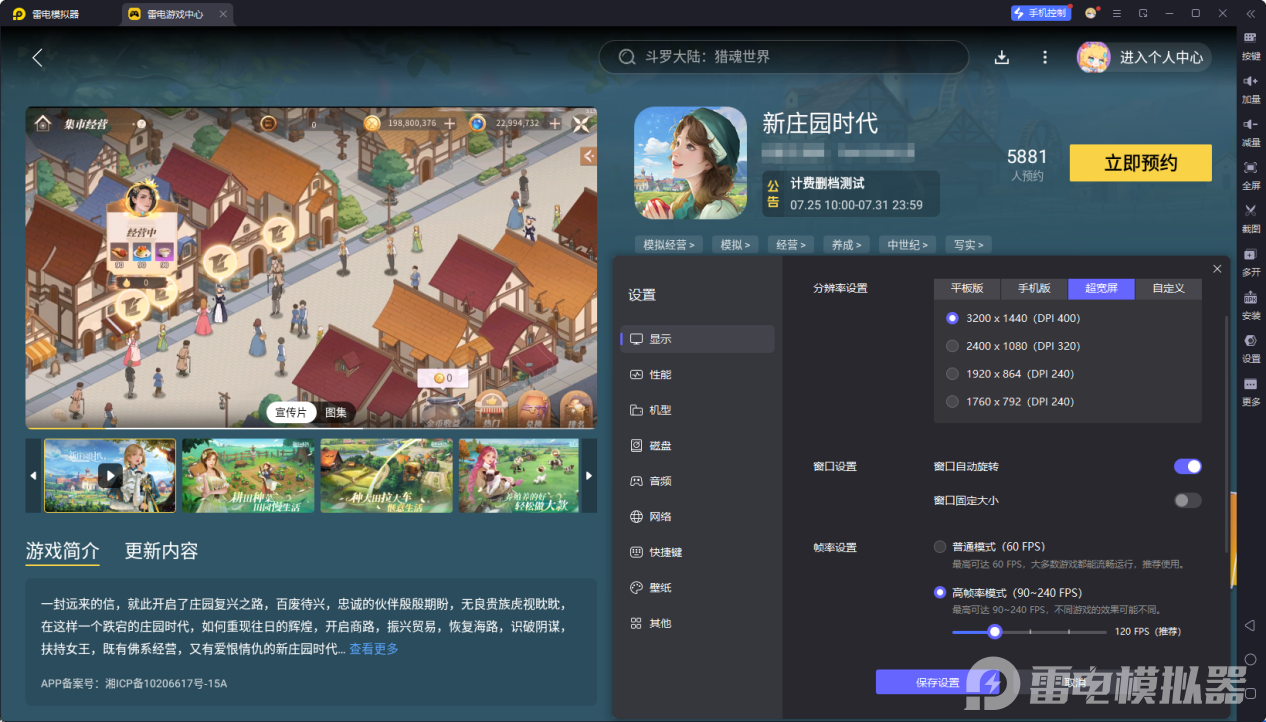The width and height of the screenshot is (1266, 722).
Task: Switch to 自定义 resolution tab
Action: 1168,288
